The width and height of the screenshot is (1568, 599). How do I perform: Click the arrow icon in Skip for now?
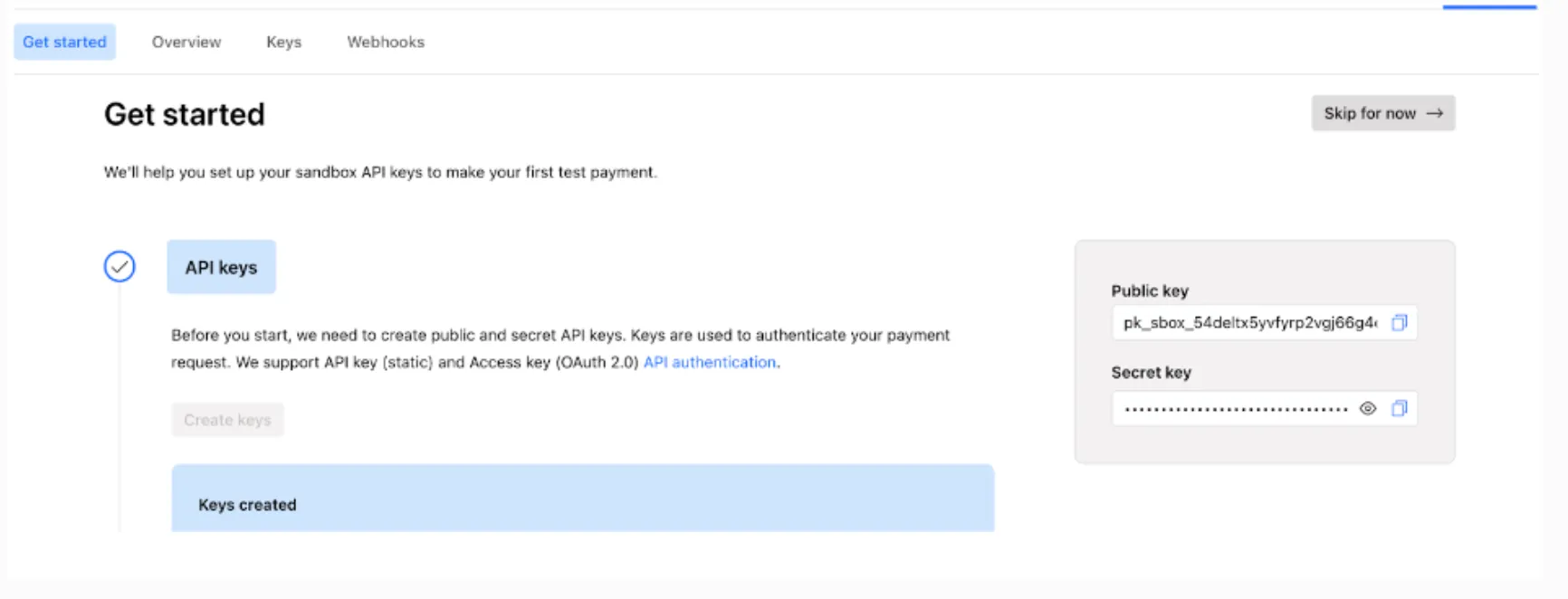pos(1435,113)
